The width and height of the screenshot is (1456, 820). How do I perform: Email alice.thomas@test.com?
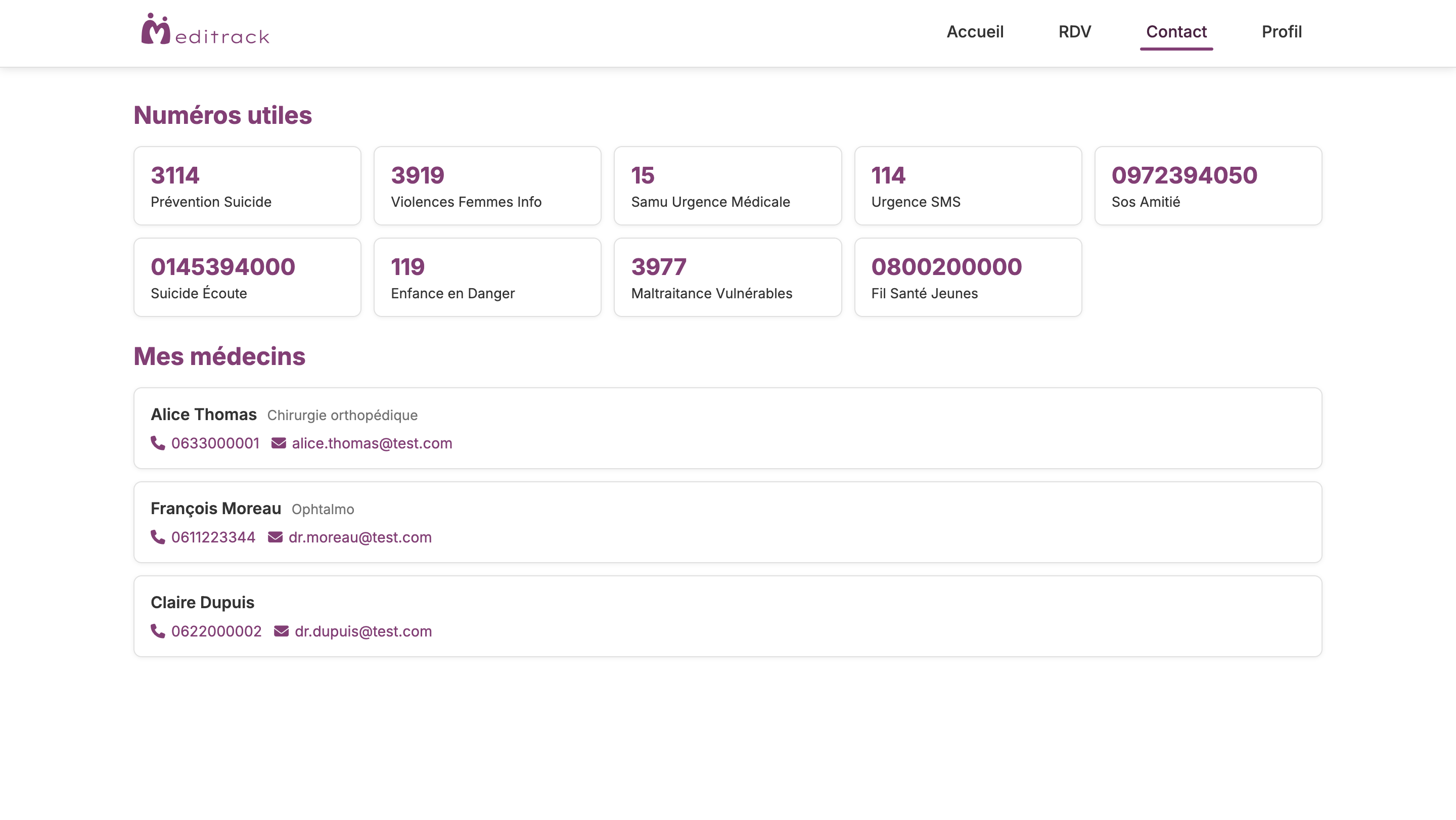coord(372,443)
